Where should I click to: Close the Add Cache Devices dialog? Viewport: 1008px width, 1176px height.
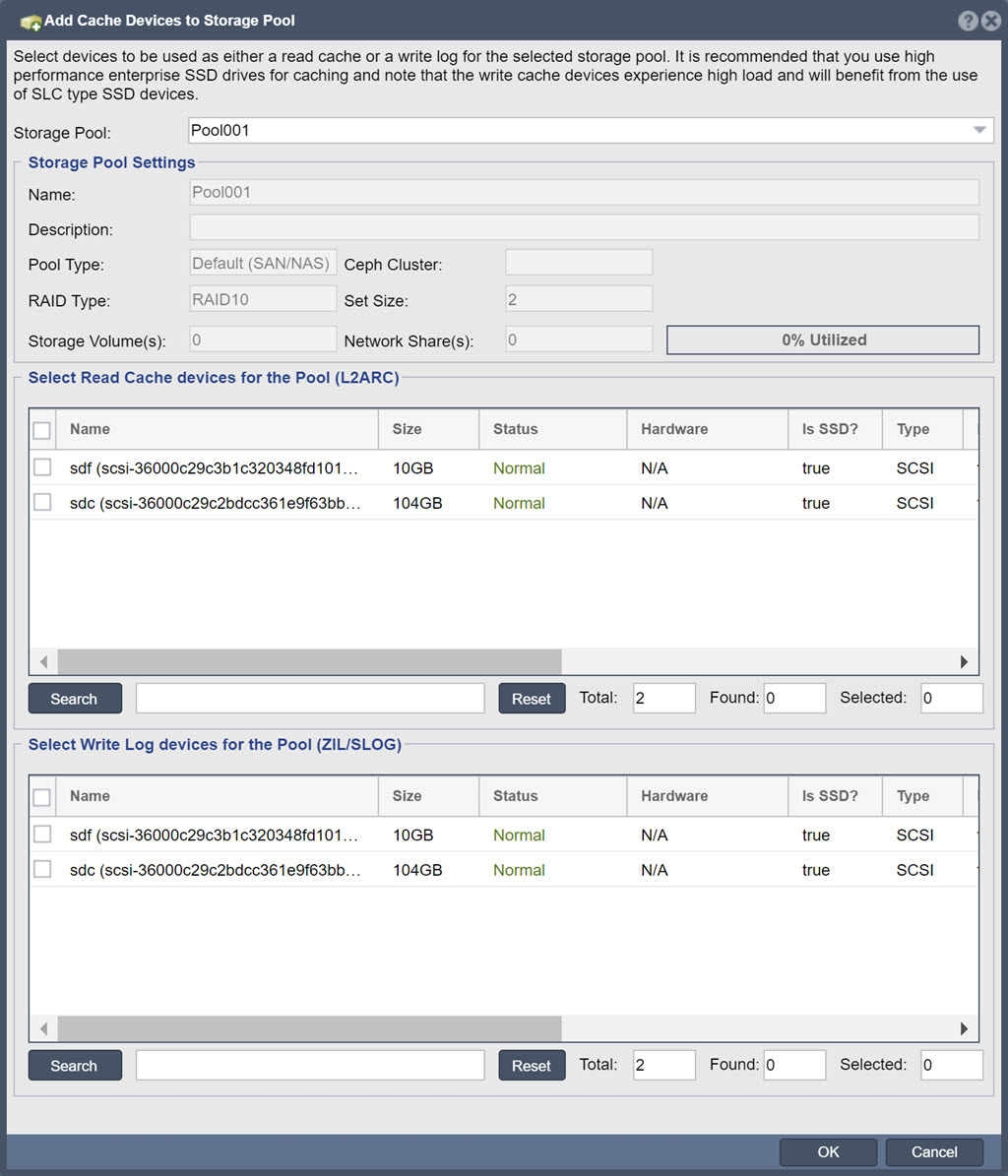click(x=990, y=21)
